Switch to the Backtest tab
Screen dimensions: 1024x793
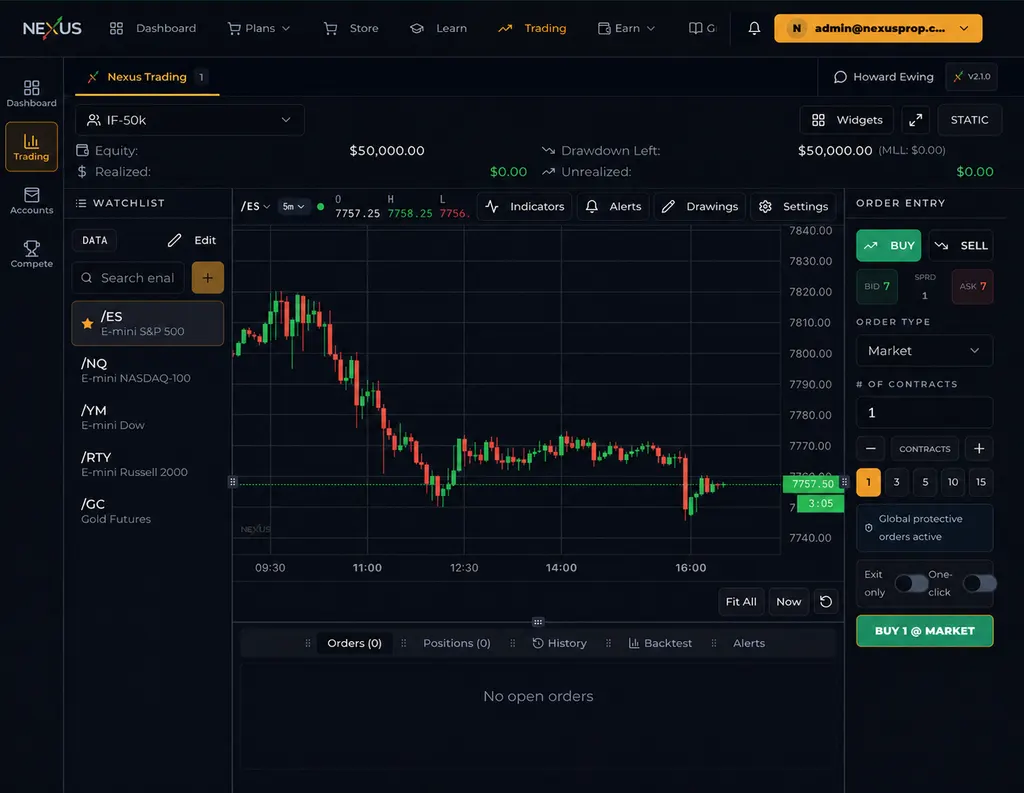[660, 643]
